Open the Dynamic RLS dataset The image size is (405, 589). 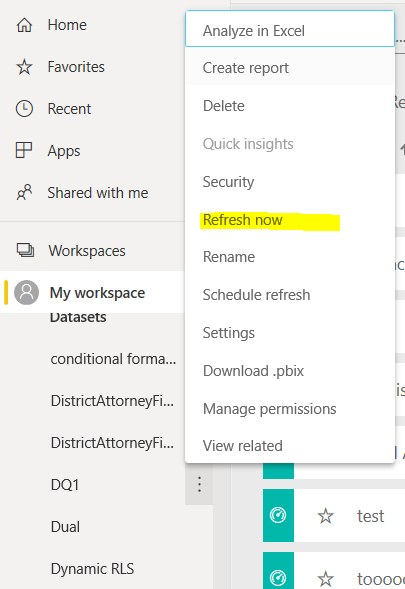(x=92, y=569)
